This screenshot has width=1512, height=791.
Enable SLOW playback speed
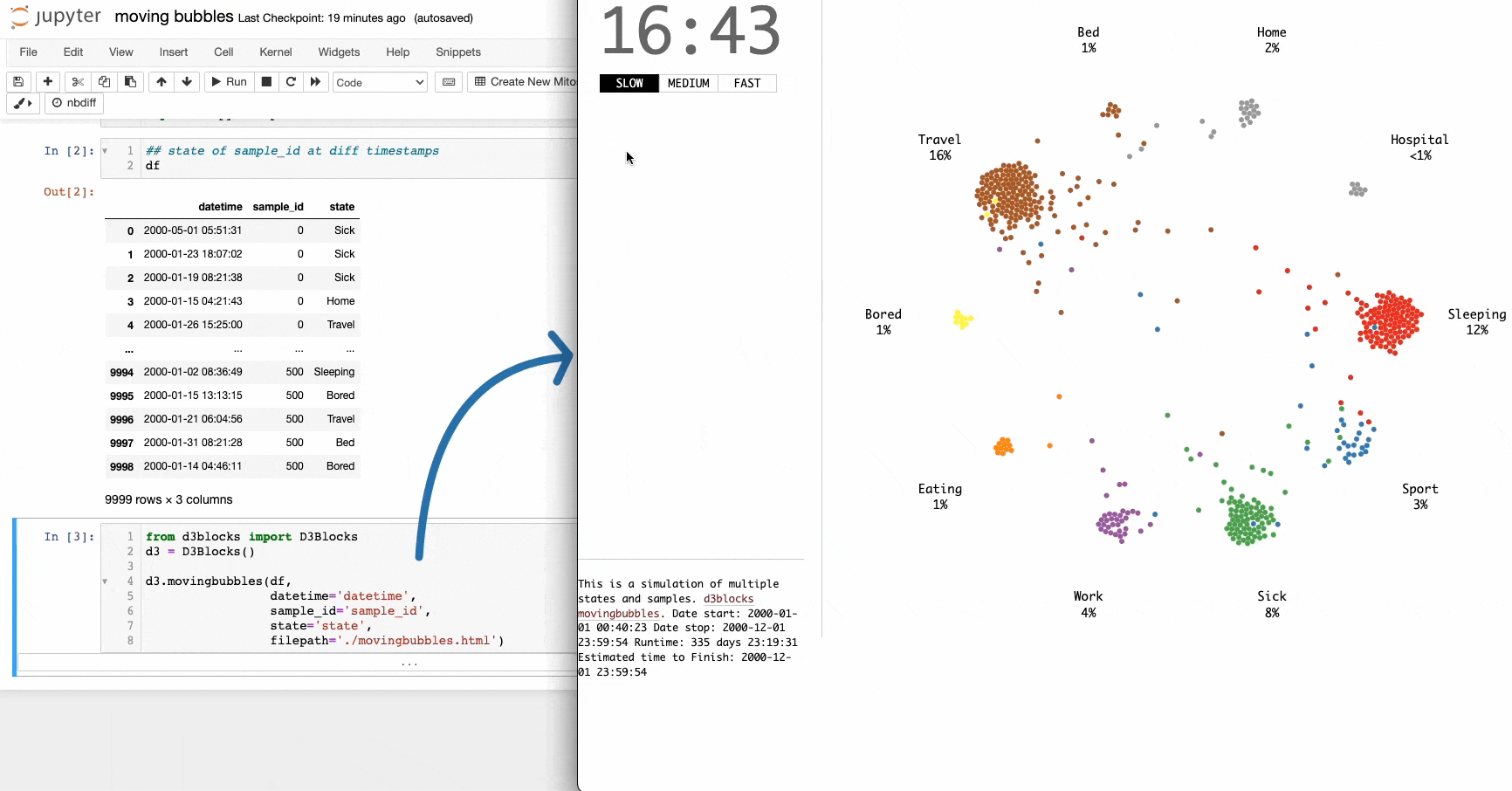pos(629,83)
